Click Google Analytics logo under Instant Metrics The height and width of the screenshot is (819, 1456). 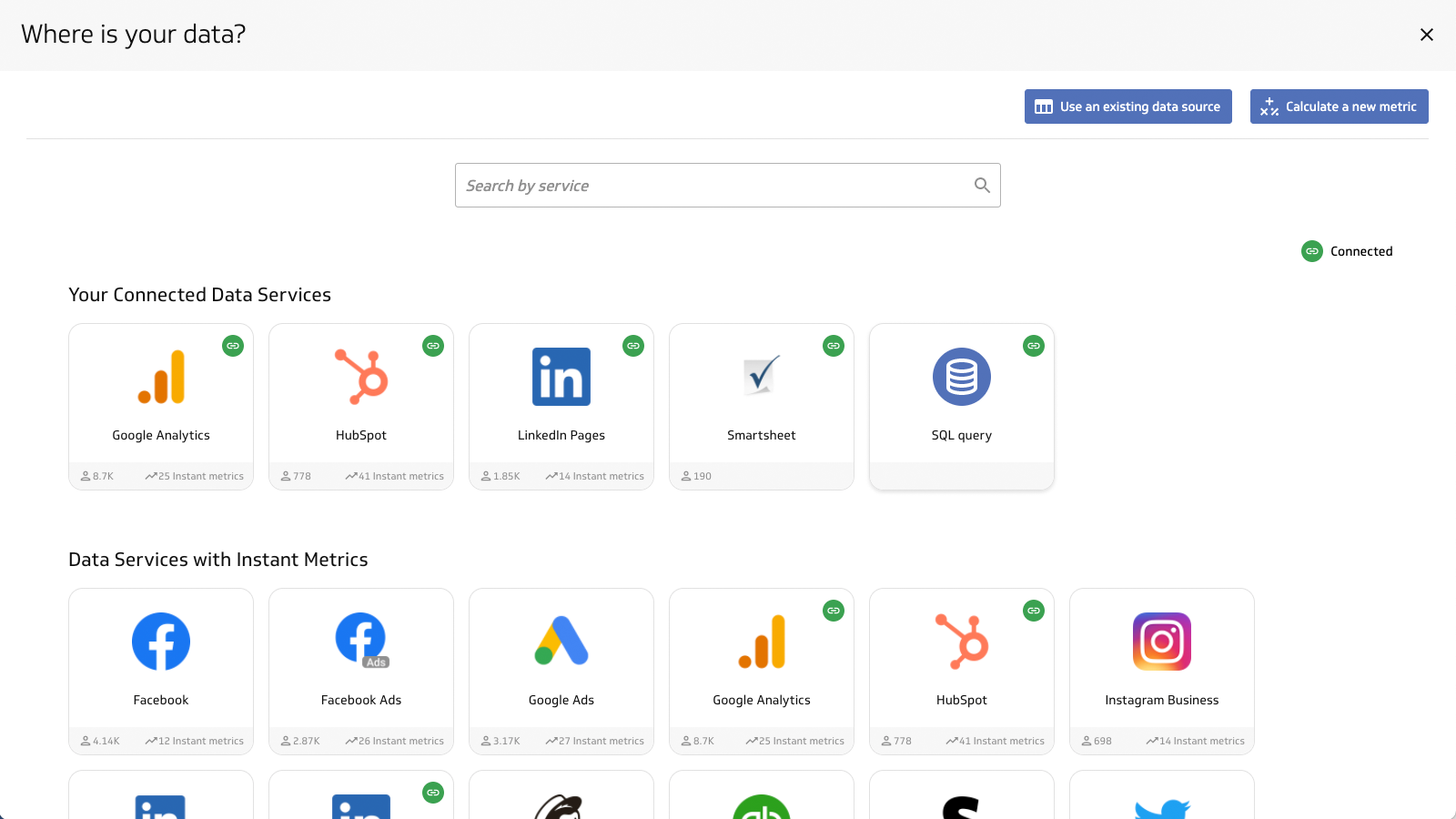762,642
